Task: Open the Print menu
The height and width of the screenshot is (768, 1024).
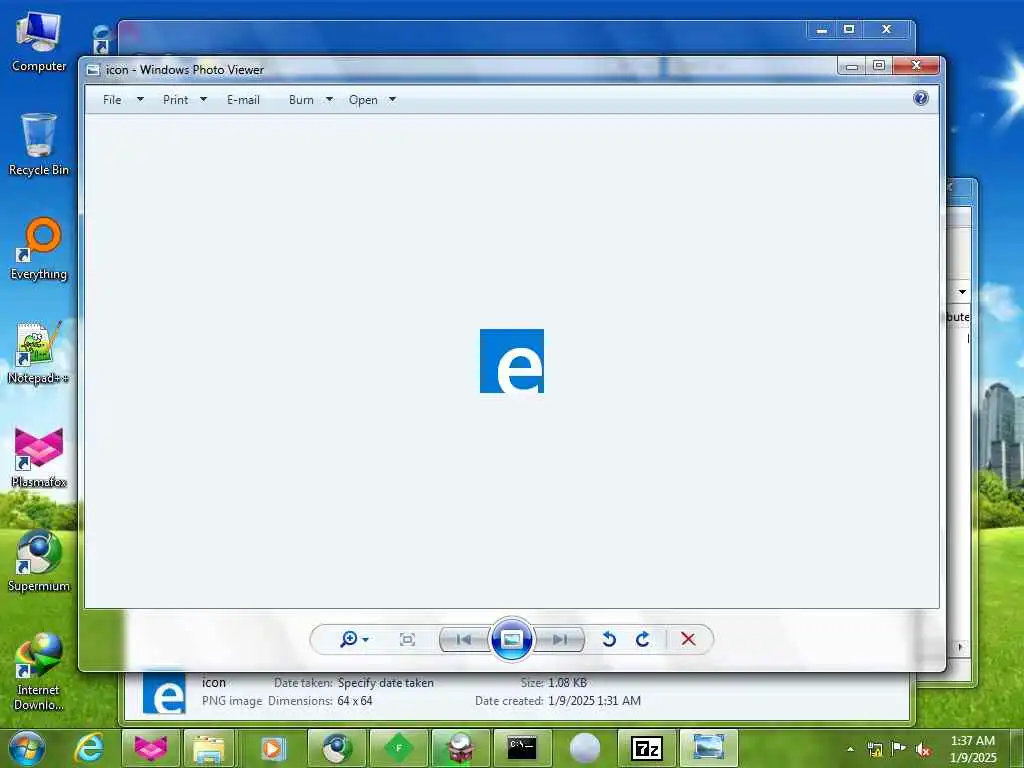Action: [176, 100]
